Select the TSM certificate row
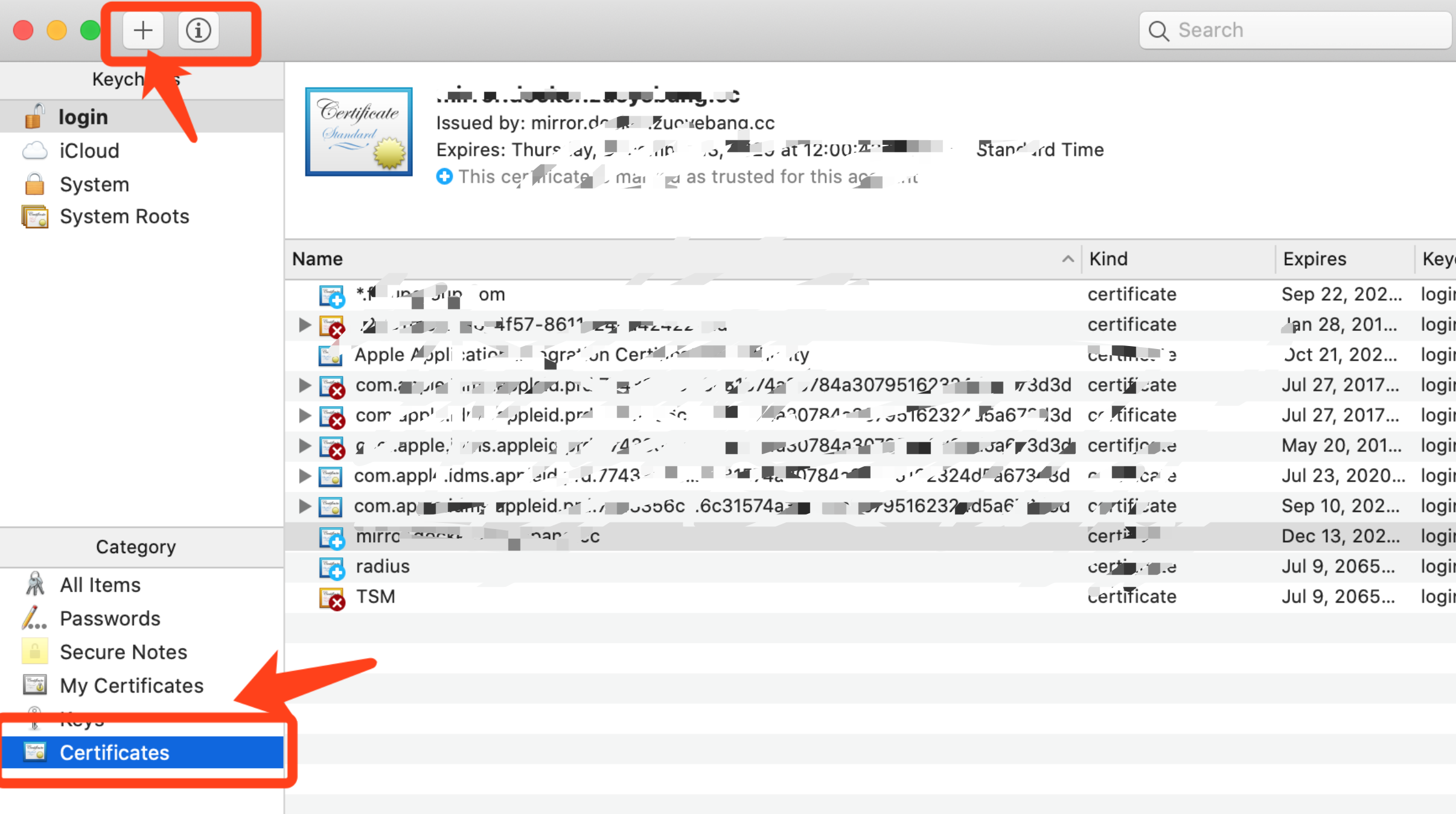This screenshot has width=1456, height=814. [x=870, y=597]
